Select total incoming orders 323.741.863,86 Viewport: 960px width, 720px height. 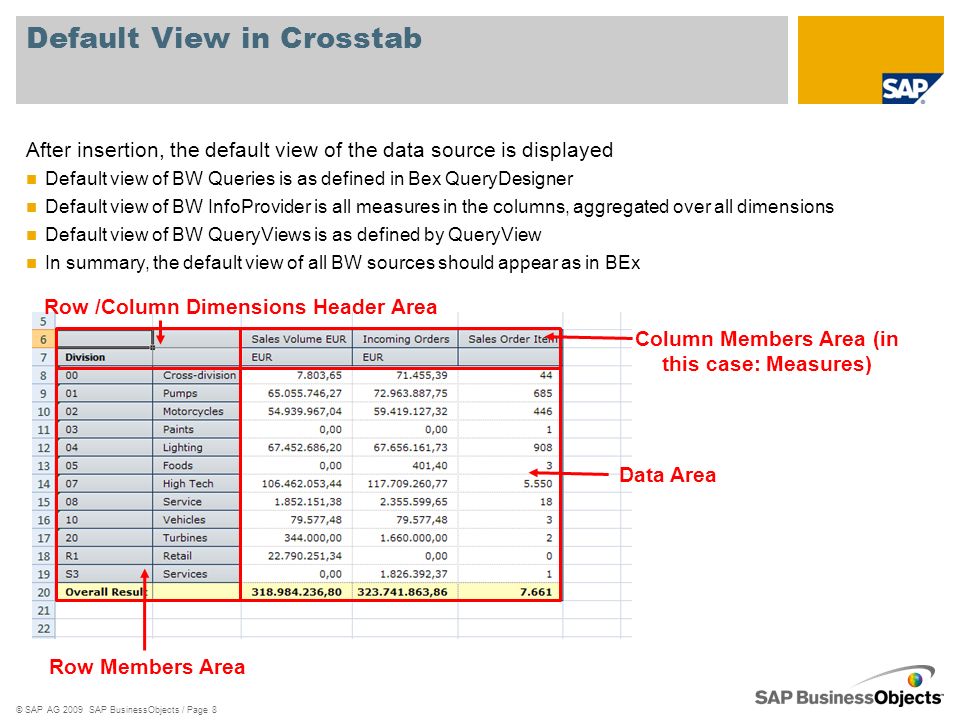pyautogui.click(x=405, y=592)
